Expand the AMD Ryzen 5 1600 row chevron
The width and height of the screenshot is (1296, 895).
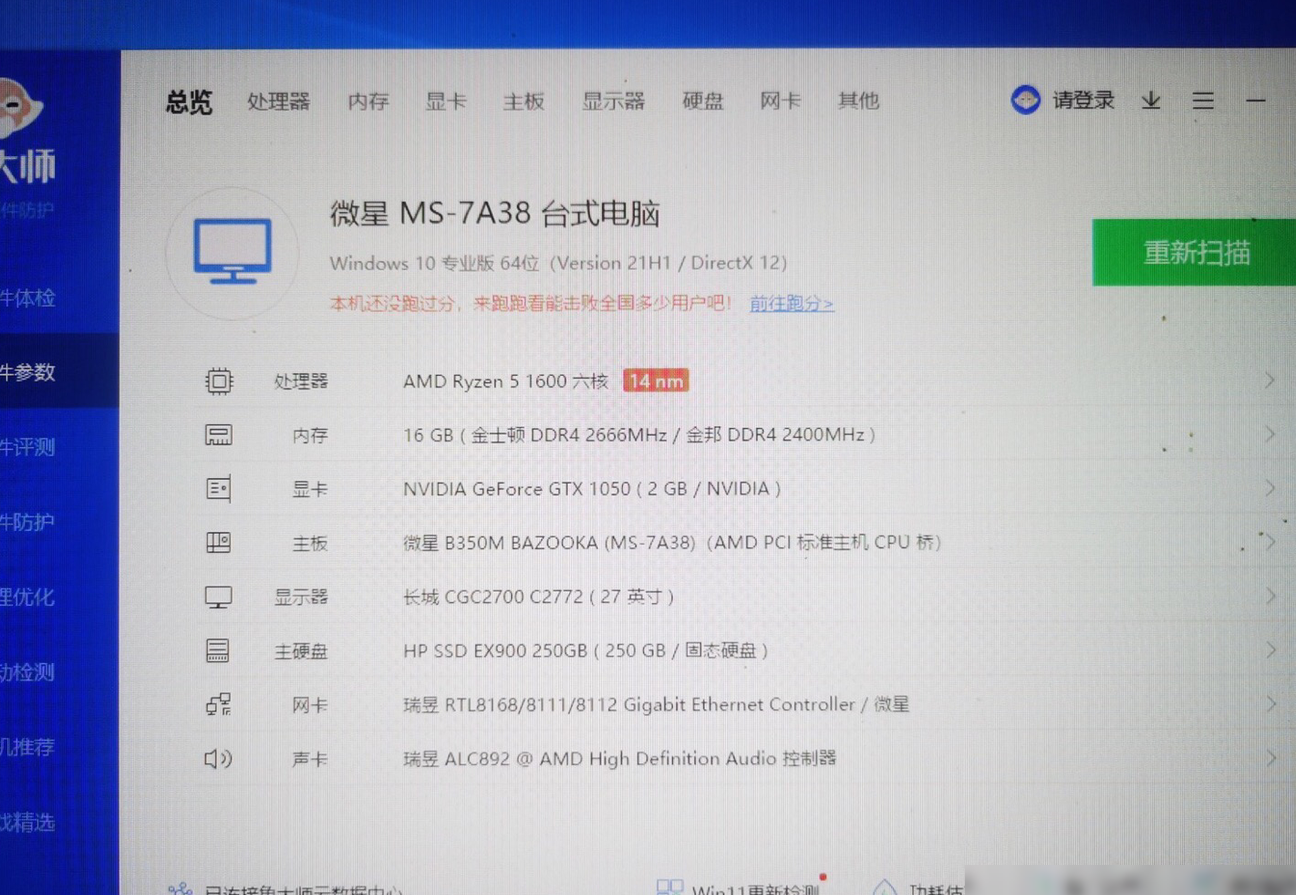tap(1270, 380)
